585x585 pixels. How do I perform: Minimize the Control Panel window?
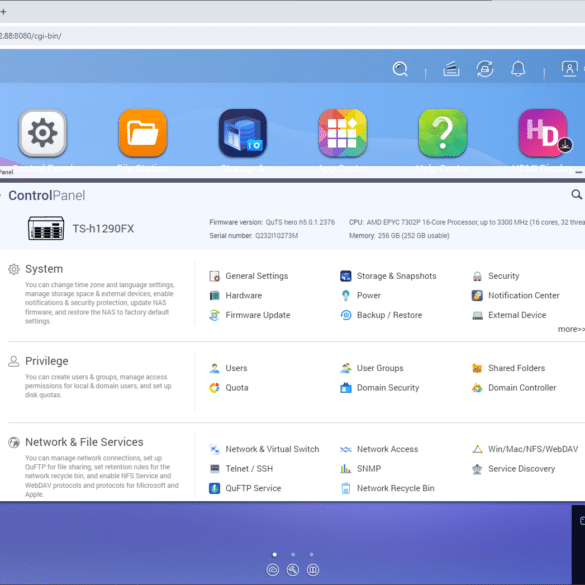(579, 172)
